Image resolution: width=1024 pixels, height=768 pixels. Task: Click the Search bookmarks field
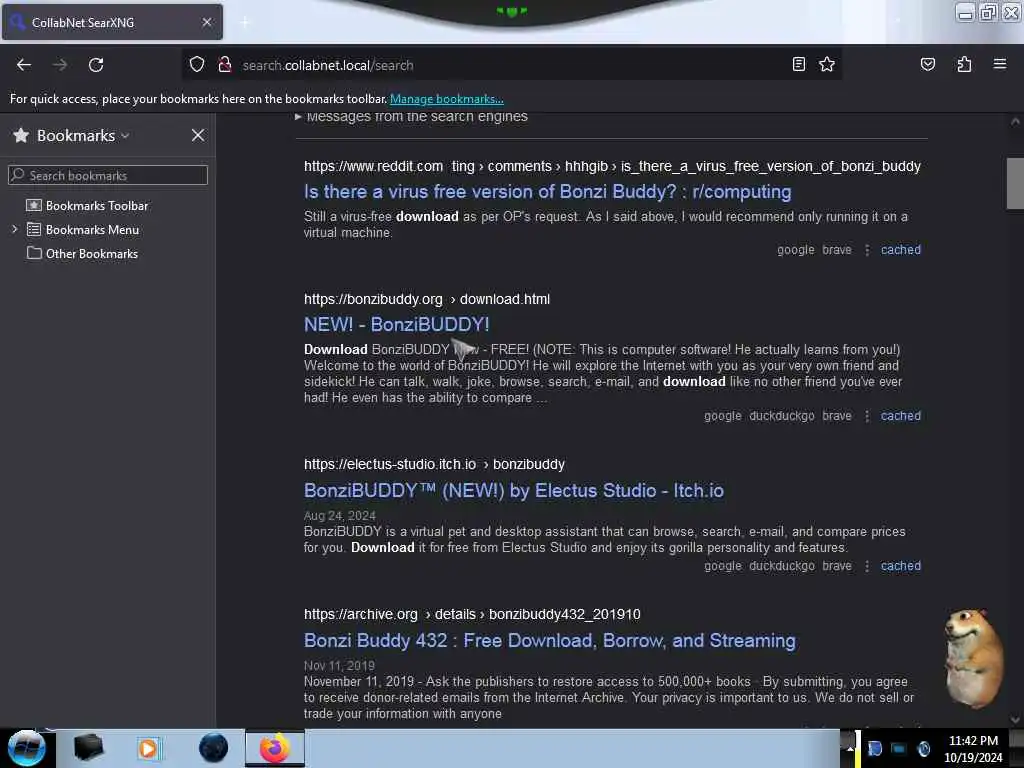(x=108, y=175)
